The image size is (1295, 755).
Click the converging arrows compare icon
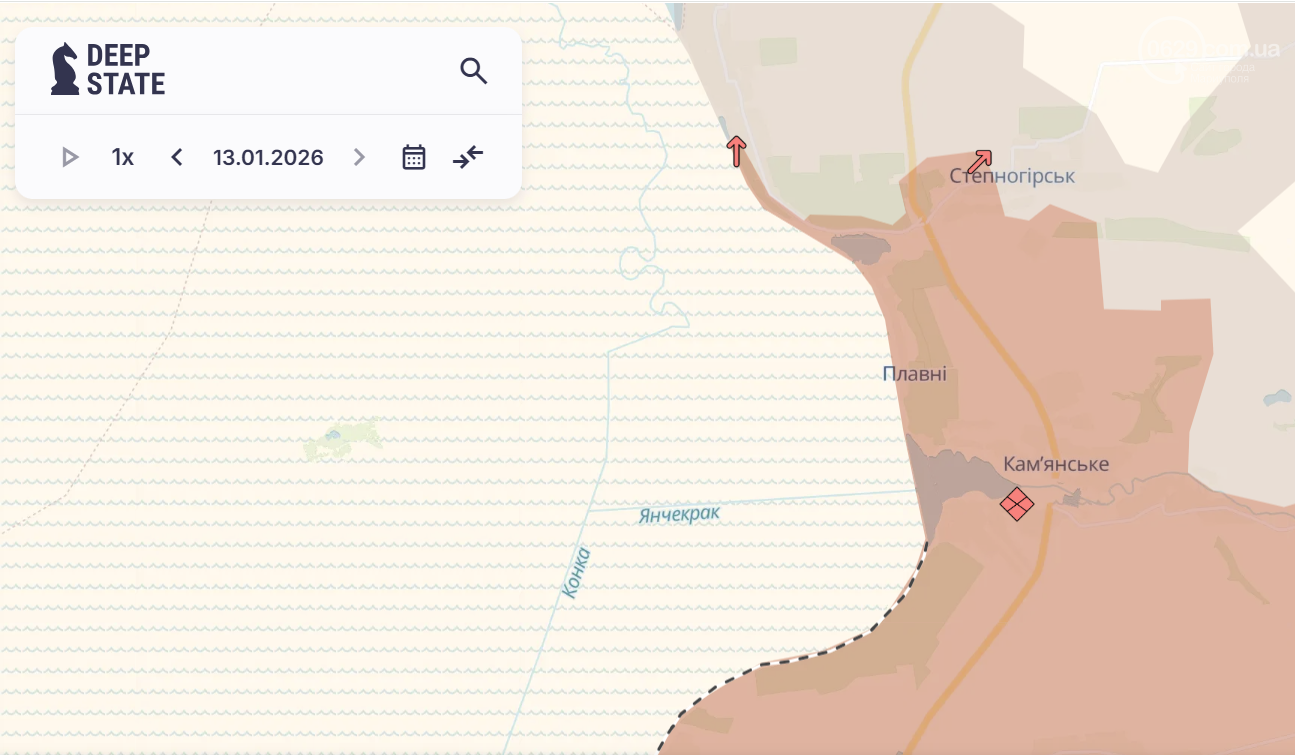point(467,157)
